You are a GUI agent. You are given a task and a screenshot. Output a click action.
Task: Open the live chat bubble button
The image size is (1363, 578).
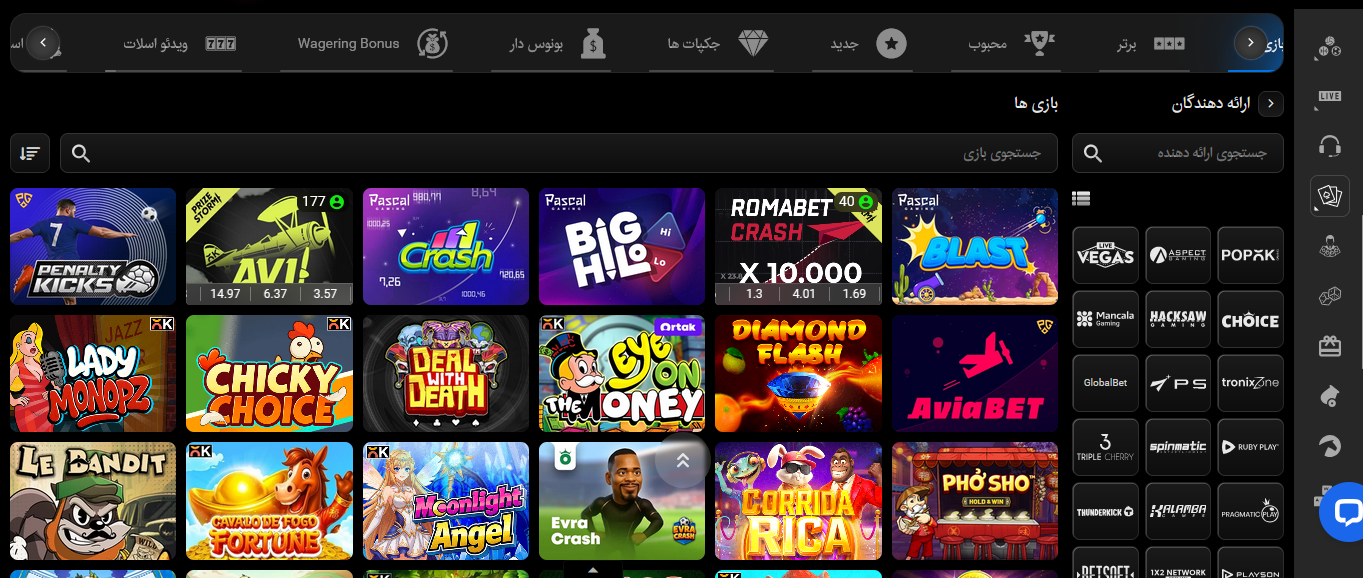coord(1344,513)
